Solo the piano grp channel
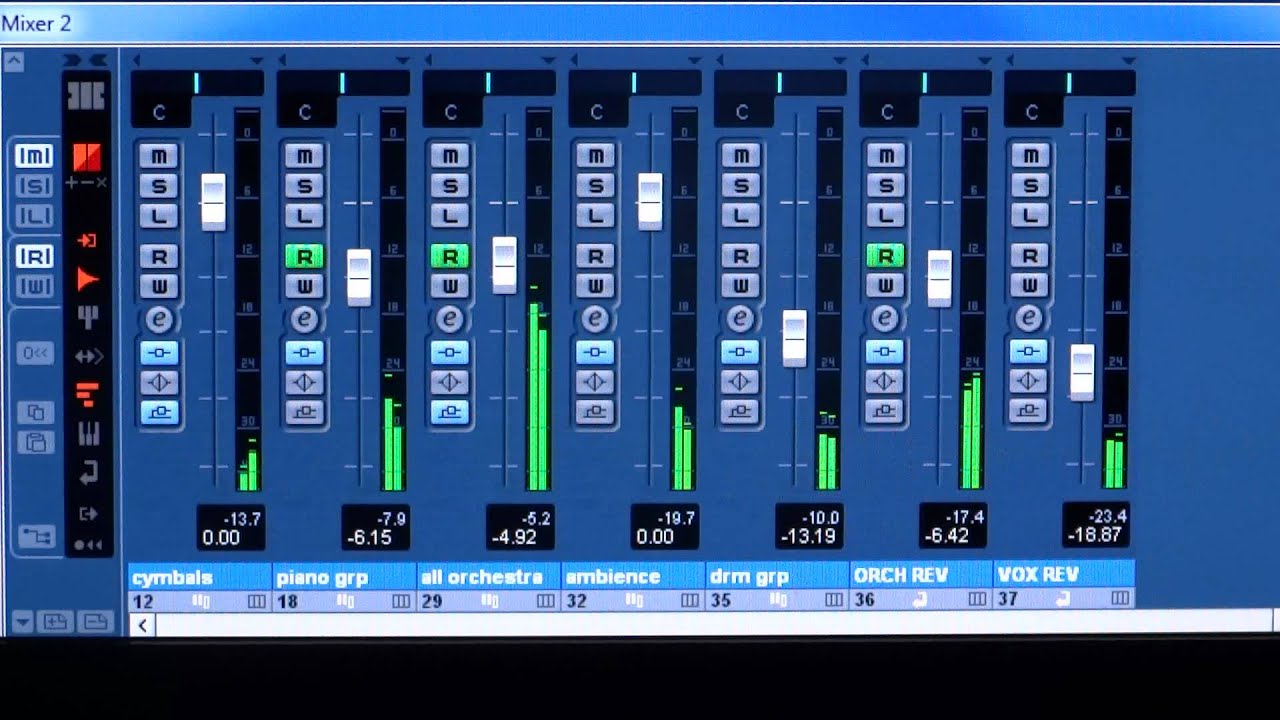The height and width of the screenshot is (720, 1280). pos(304,185)
